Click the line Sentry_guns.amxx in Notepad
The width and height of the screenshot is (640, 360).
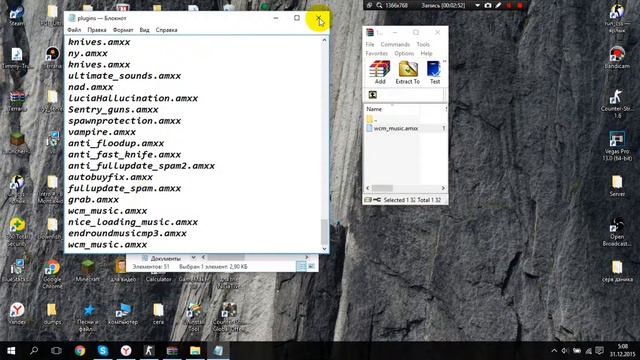pyautogui.click(x=113, y=110)
